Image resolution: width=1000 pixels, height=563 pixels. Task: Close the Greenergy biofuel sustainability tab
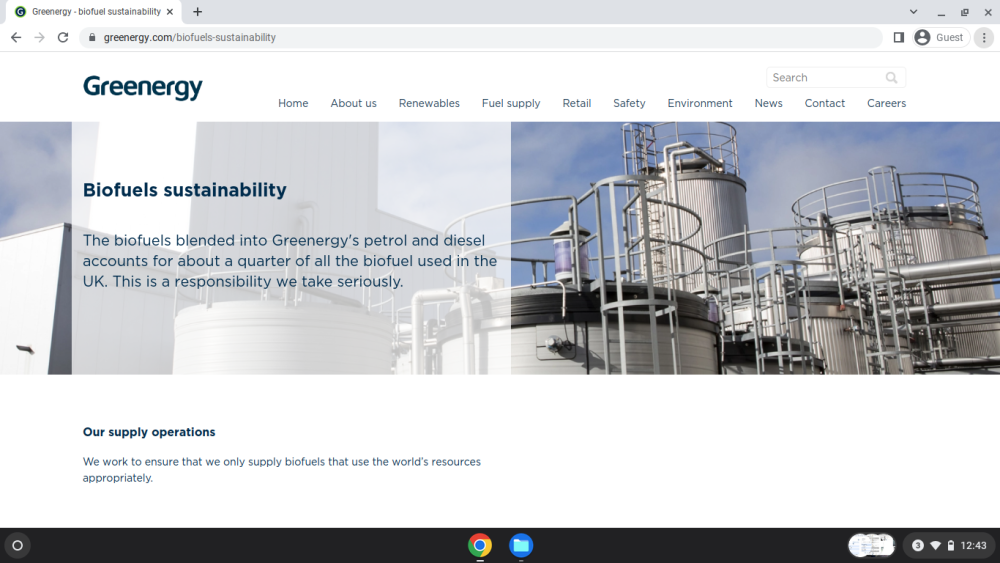pyautogui.click(x=170, y=11)
